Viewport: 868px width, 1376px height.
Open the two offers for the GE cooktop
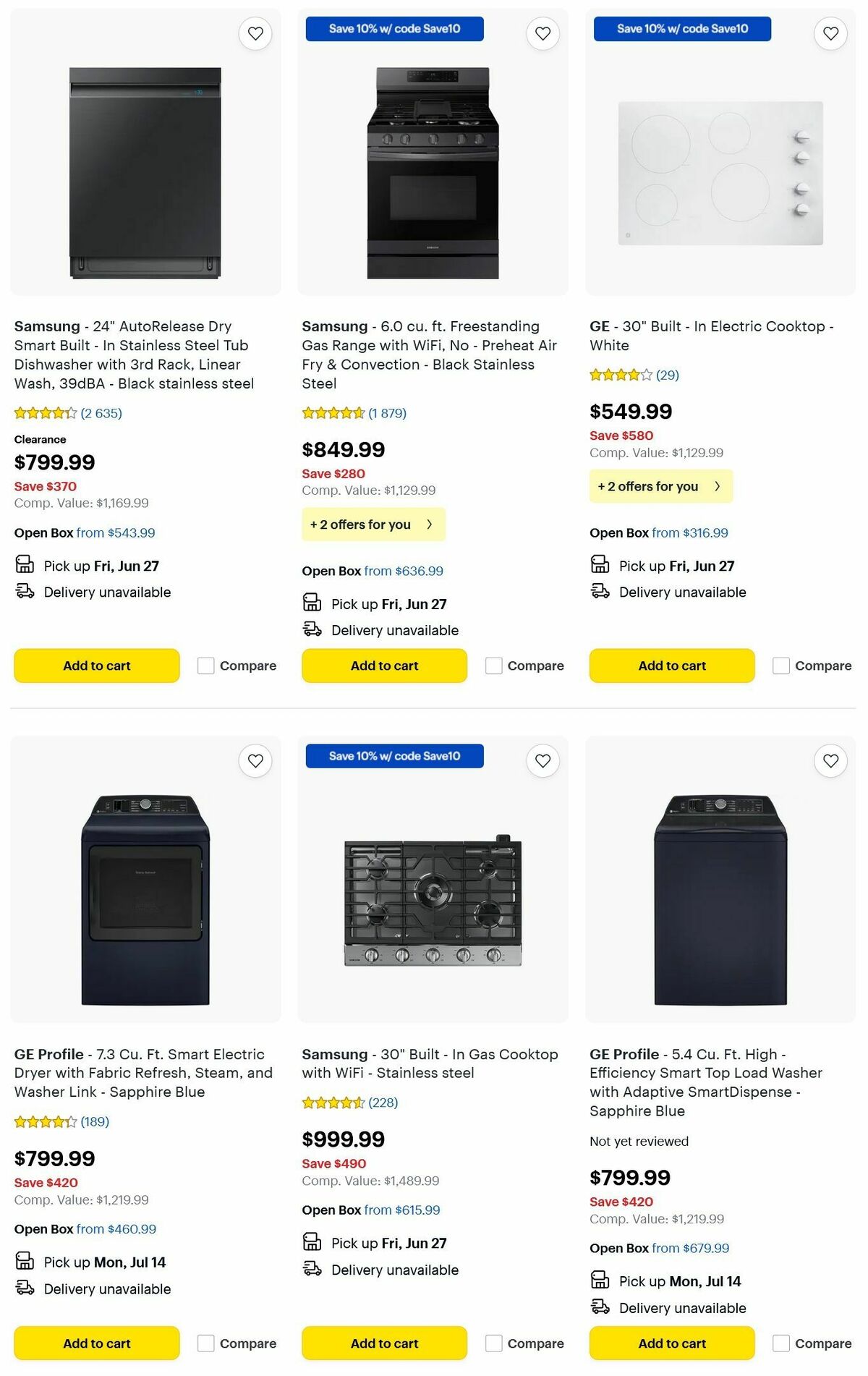[660, 486]
